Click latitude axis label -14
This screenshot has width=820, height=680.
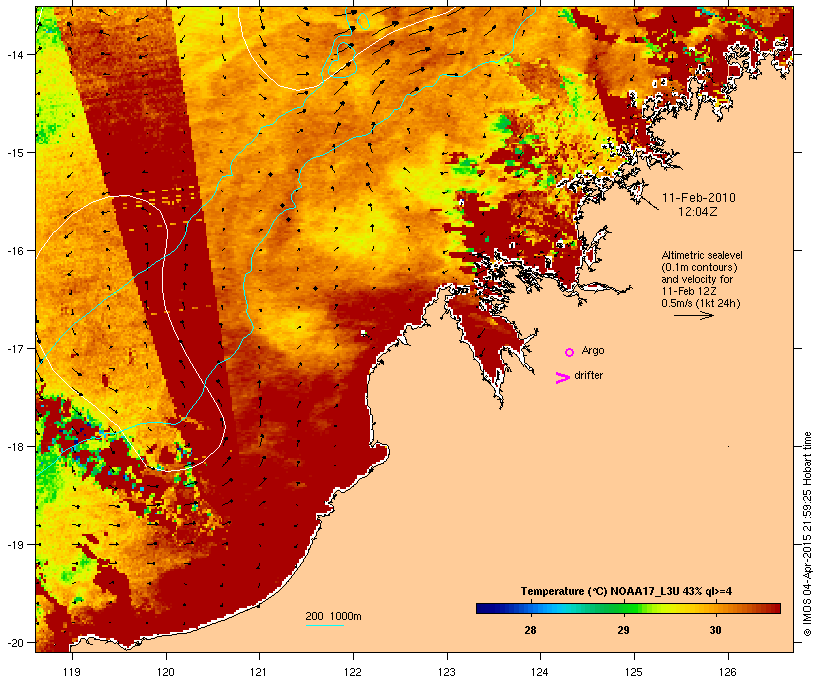tap(15, 54)
